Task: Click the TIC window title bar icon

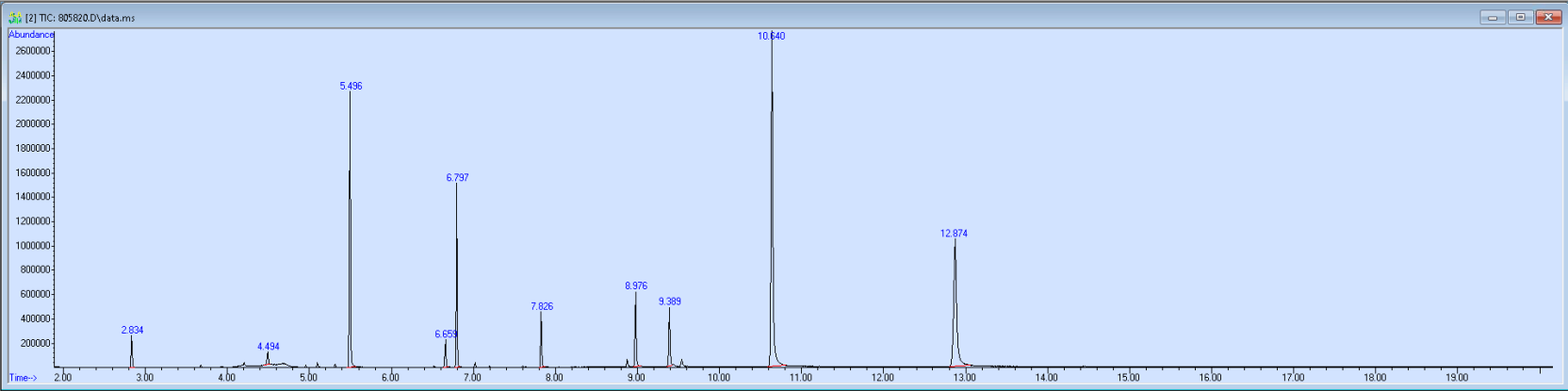Action: tap(15, 17)
